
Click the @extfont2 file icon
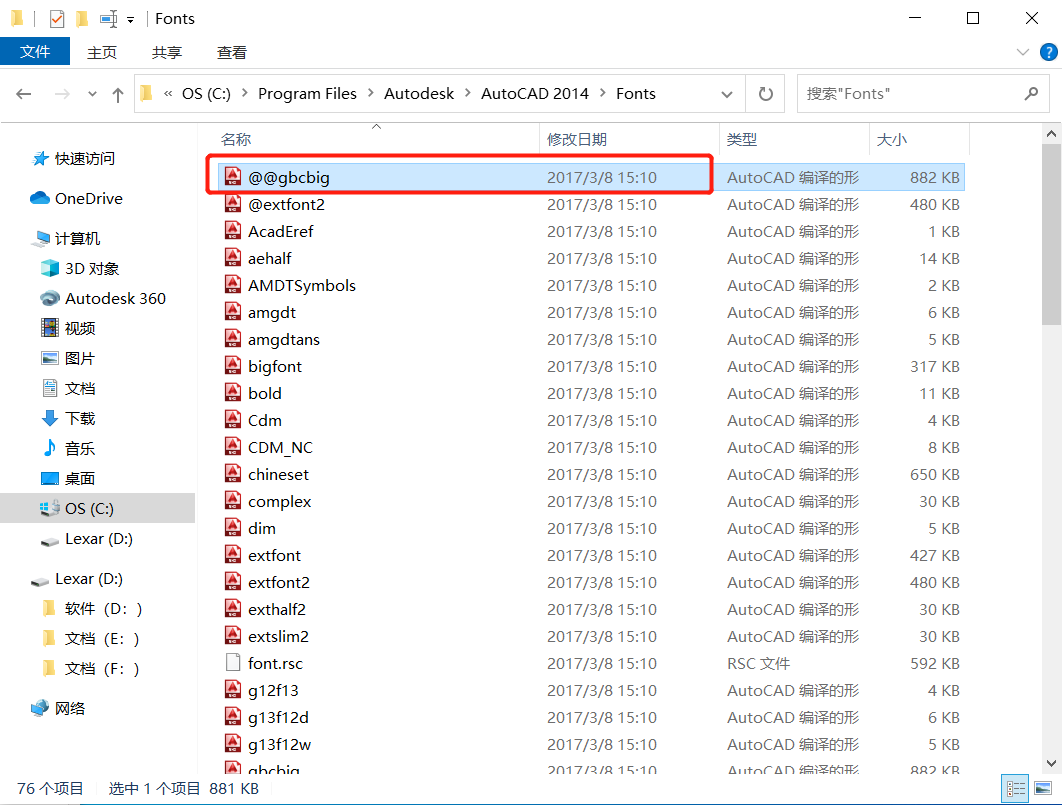click(x=233, y=204)
